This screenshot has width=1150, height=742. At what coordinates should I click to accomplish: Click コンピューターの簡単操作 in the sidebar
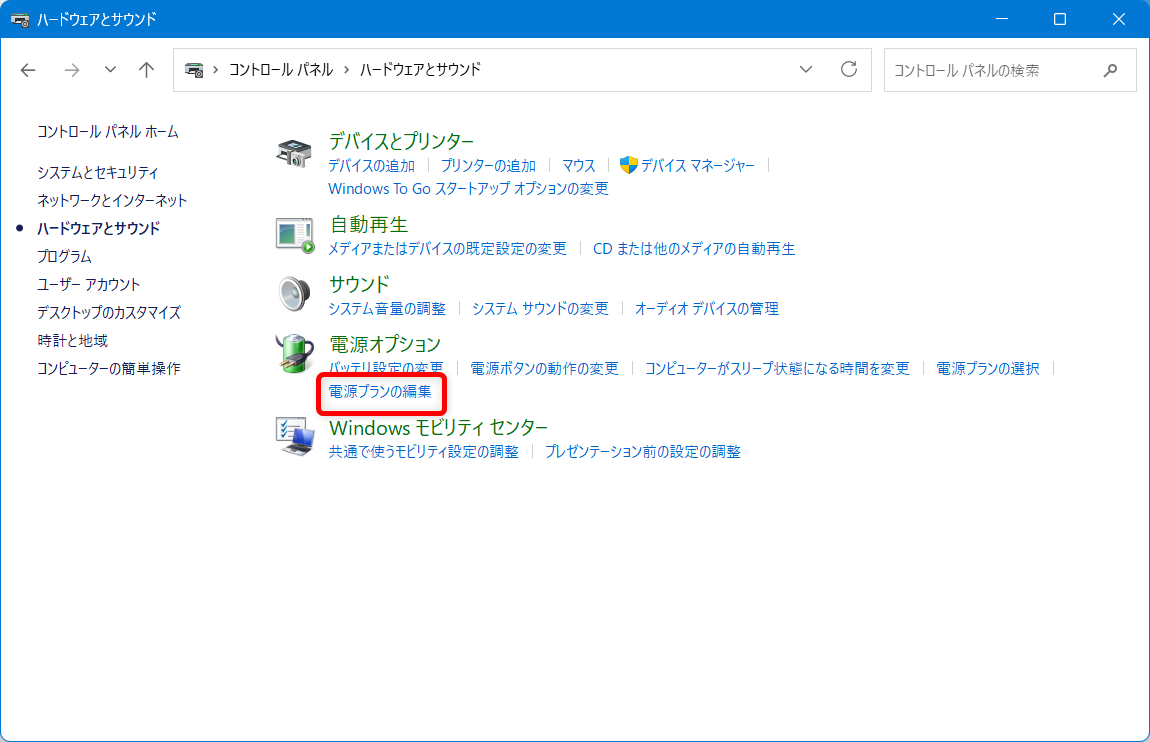110,367
